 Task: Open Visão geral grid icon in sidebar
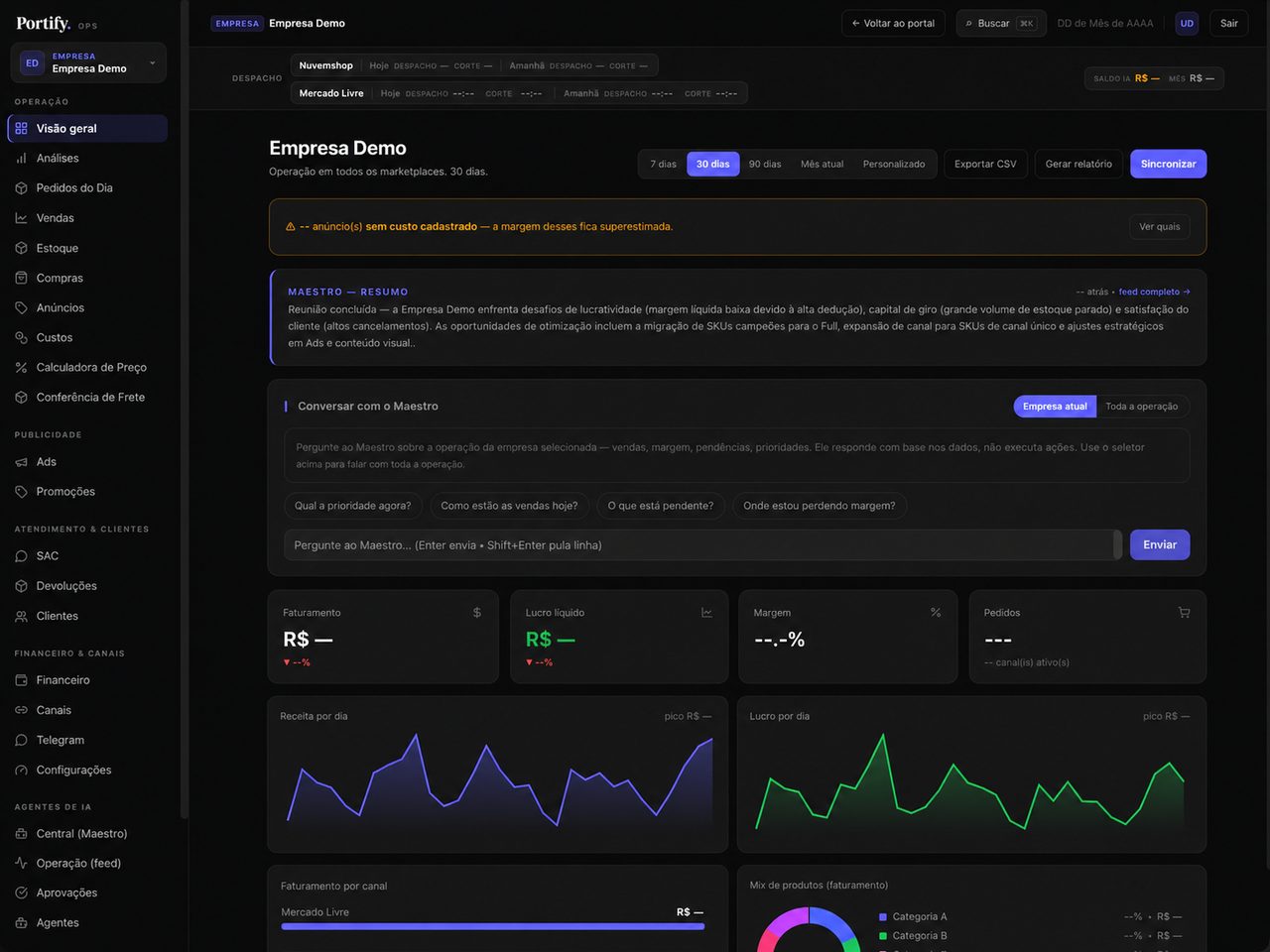21,129
